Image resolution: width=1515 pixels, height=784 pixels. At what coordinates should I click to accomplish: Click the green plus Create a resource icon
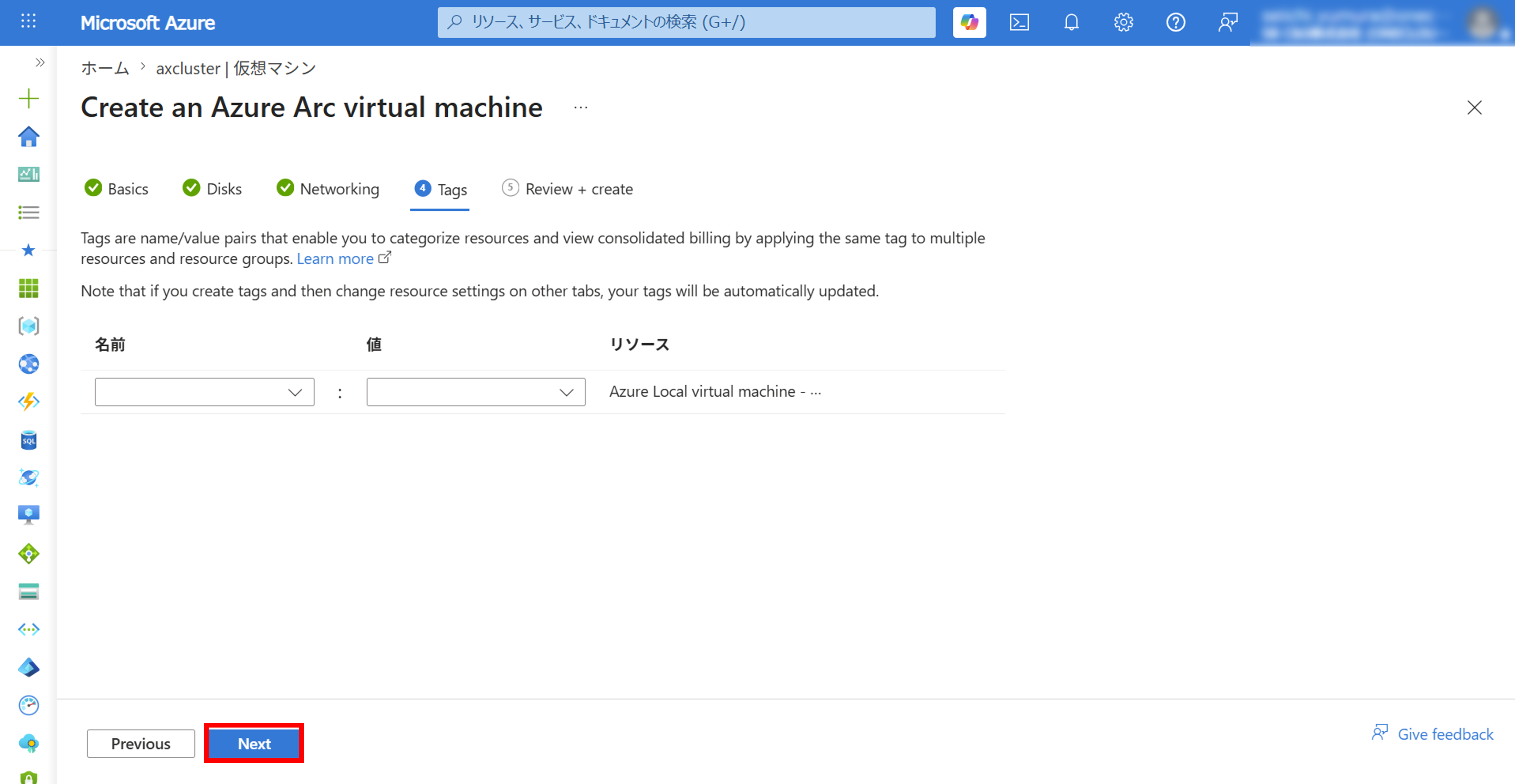(x=28, y=98)
